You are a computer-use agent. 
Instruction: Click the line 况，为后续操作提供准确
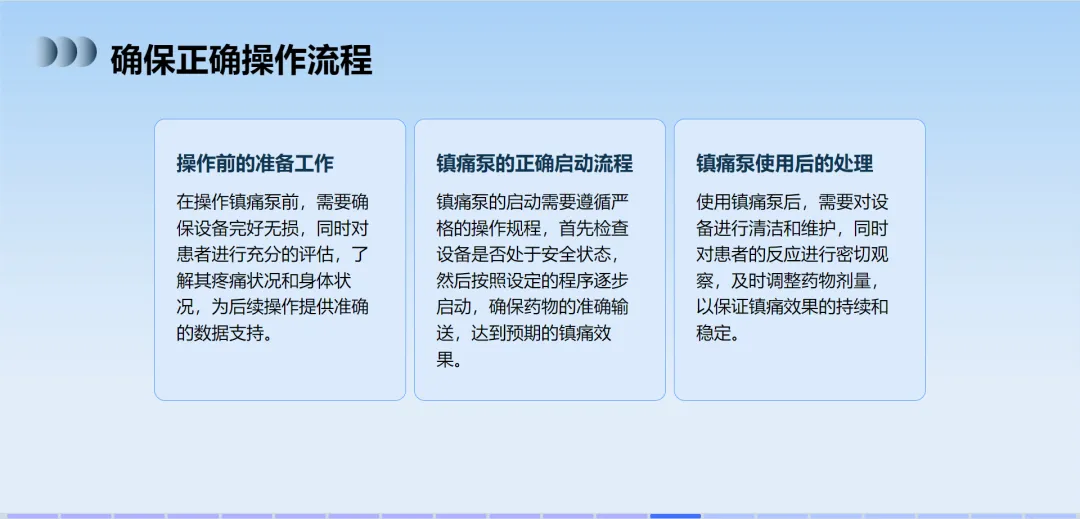[x=273, y=307]
